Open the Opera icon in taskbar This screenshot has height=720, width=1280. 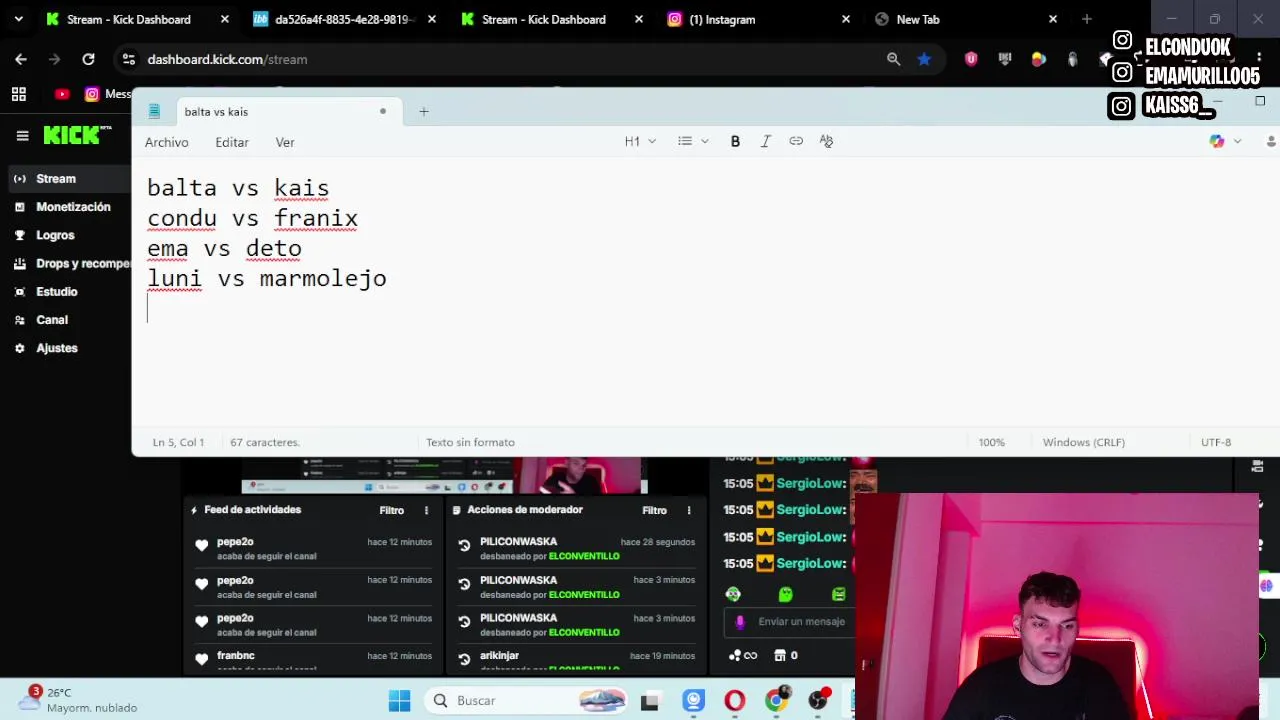click(735, 701)
